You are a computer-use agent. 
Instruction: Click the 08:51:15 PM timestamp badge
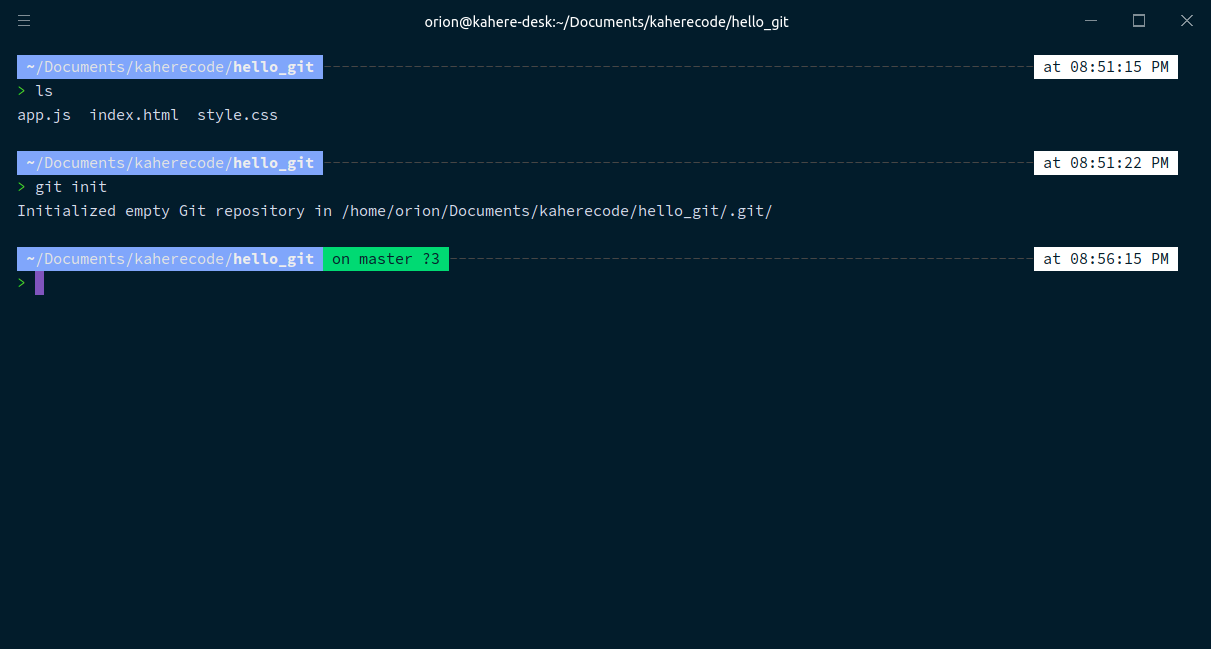(1105, 67)
